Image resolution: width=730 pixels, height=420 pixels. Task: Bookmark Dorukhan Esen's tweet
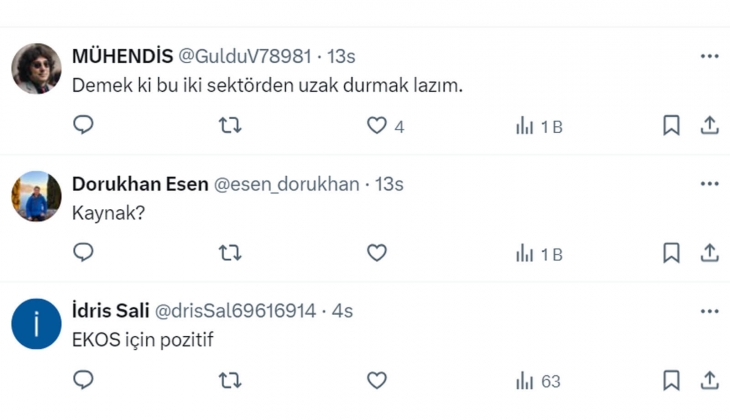click(x=672, y=254)
